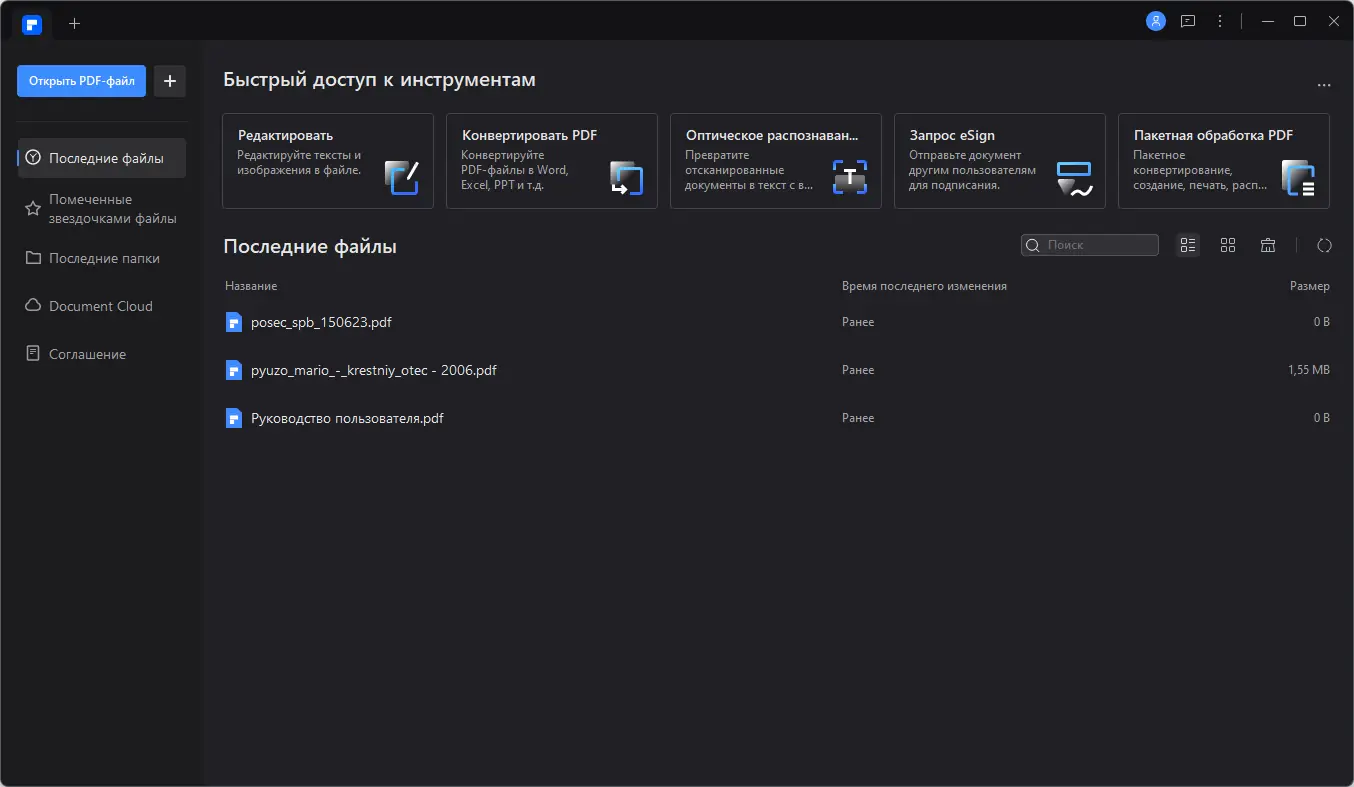
Task: Open Document Cloud section
Action: coord(102,306)
